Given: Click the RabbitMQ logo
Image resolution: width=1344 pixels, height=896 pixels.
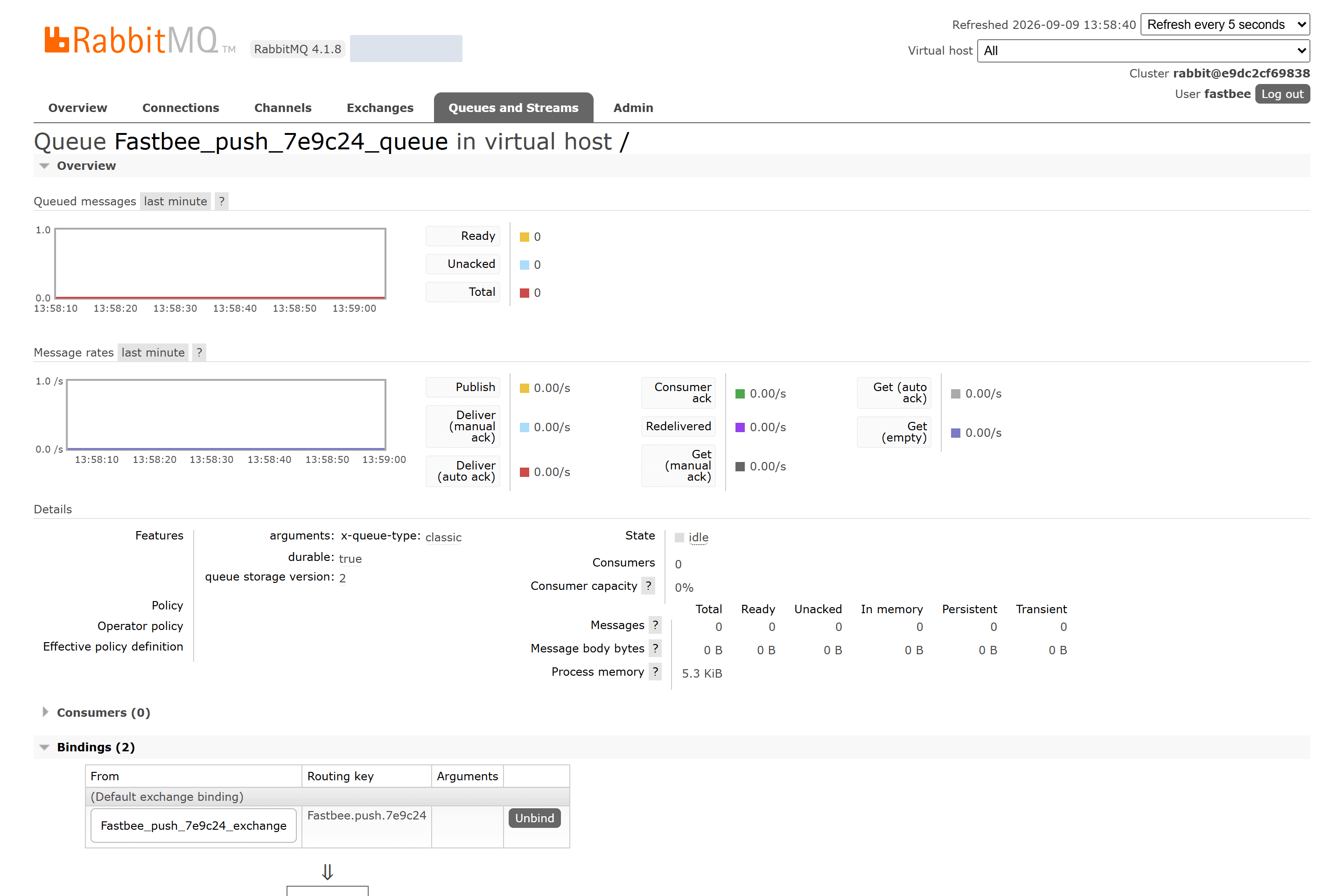Looking at the screenshot, I should point(140,41).
